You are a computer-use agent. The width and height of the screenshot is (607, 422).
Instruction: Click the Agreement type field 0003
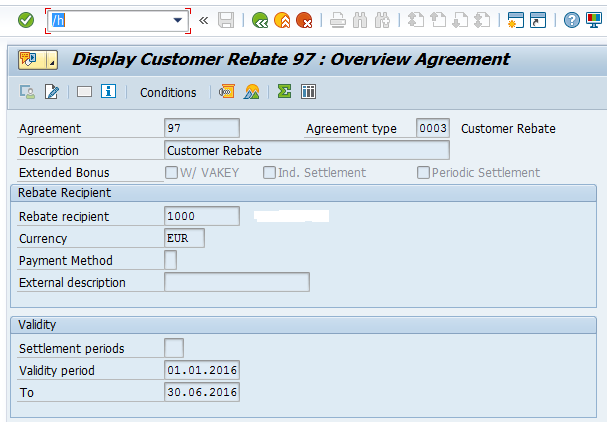pos(433,128)
